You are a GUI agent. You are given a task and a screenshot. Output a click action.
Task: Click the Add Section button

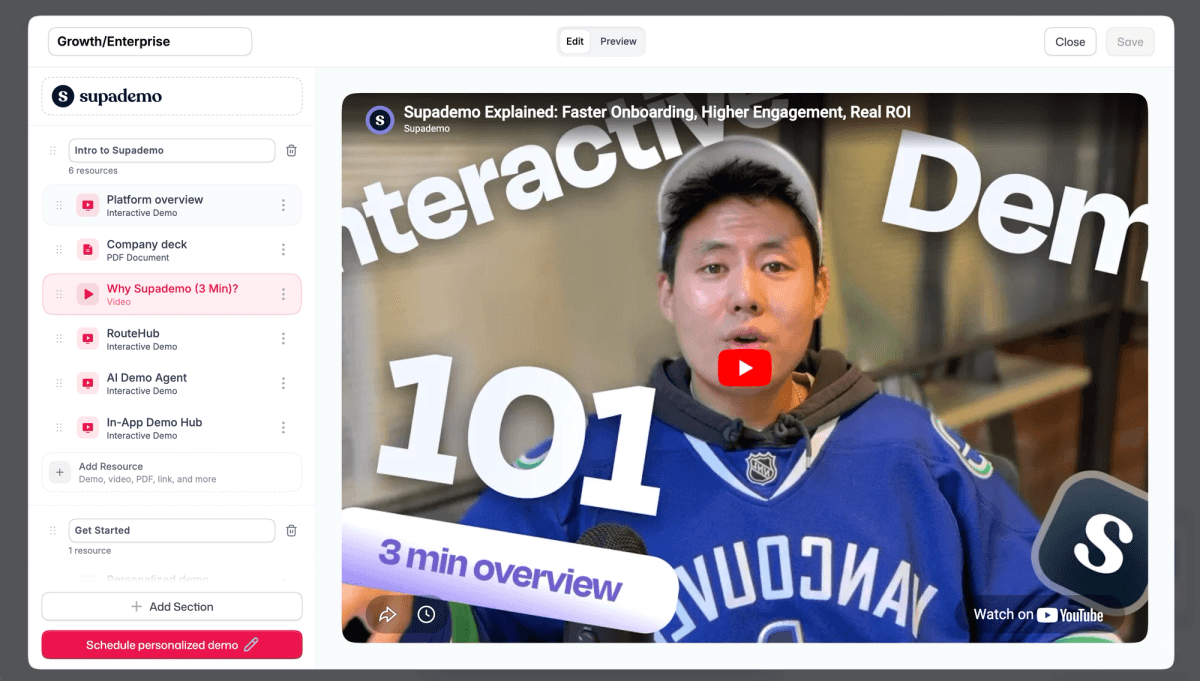click(x=172, y=607)
